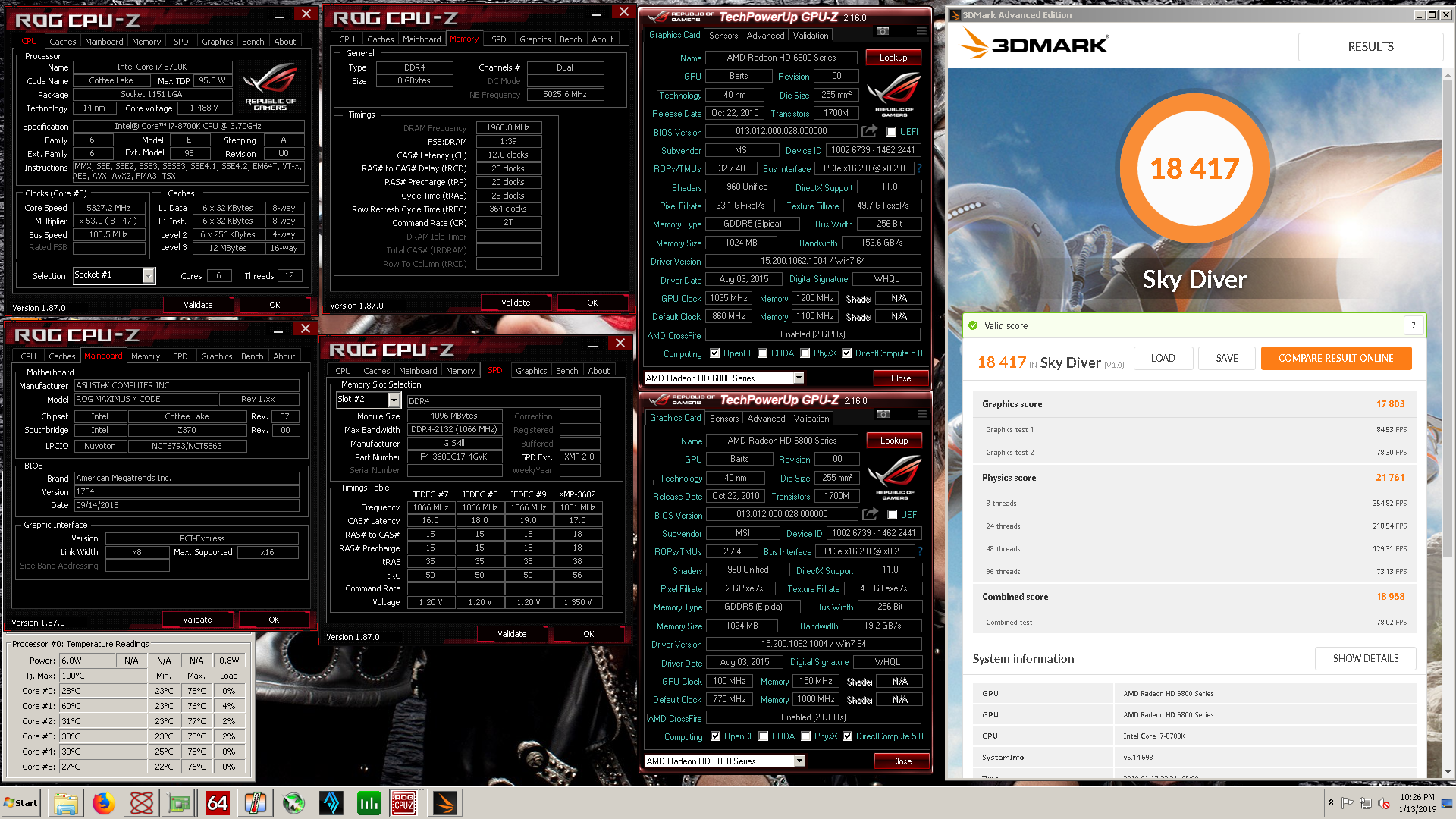Toggle CUDA checkbox in lower GPU-Z window
The height and width of the screenshot is (819, 1456).
pyautogui.click(x=764, y=736)
